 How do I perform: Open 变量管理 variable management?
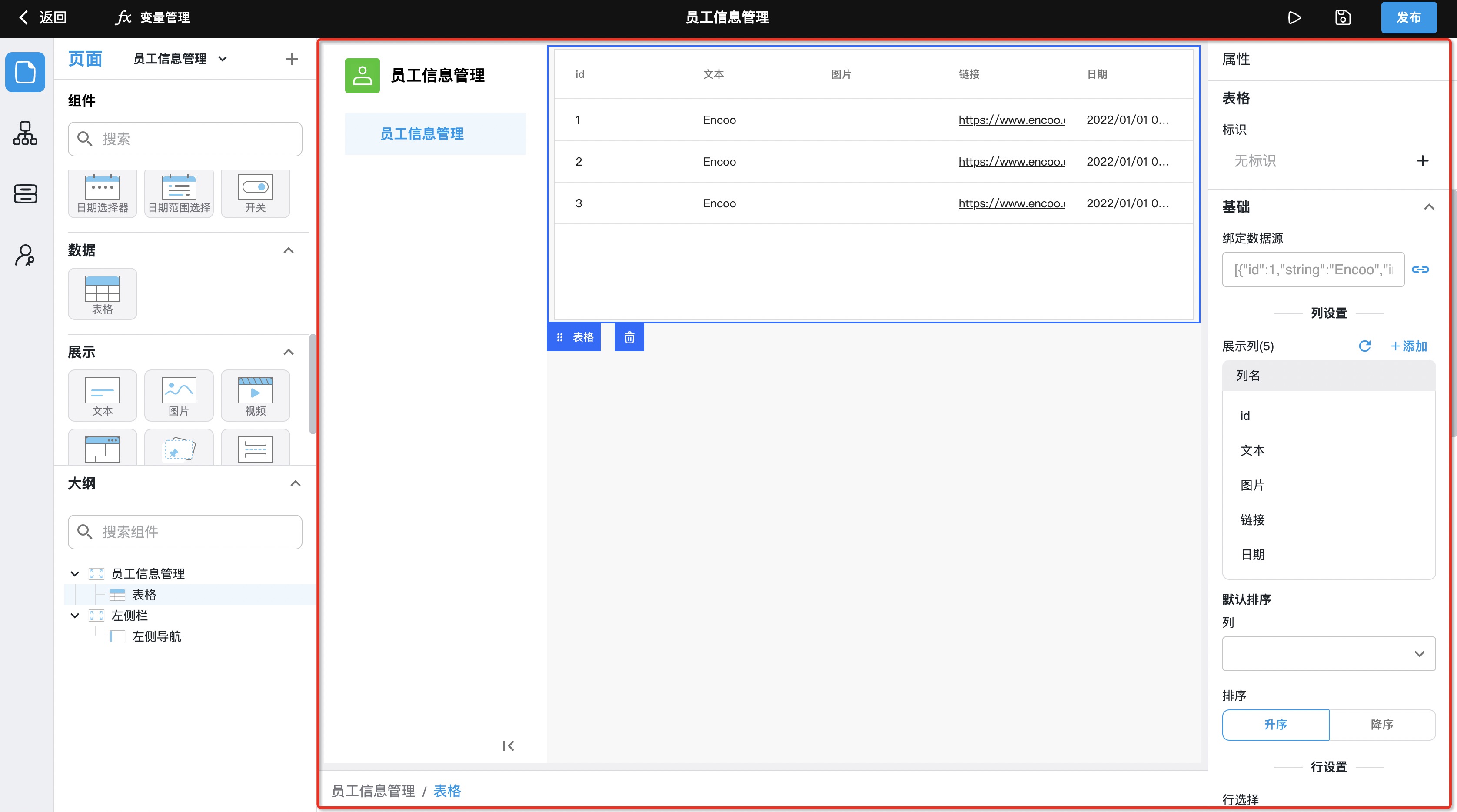pyautogui.click(x=153, y=17)
